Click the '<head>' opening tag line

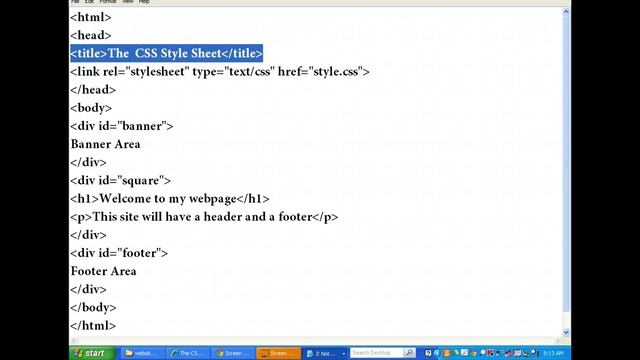tap(91, 36)
